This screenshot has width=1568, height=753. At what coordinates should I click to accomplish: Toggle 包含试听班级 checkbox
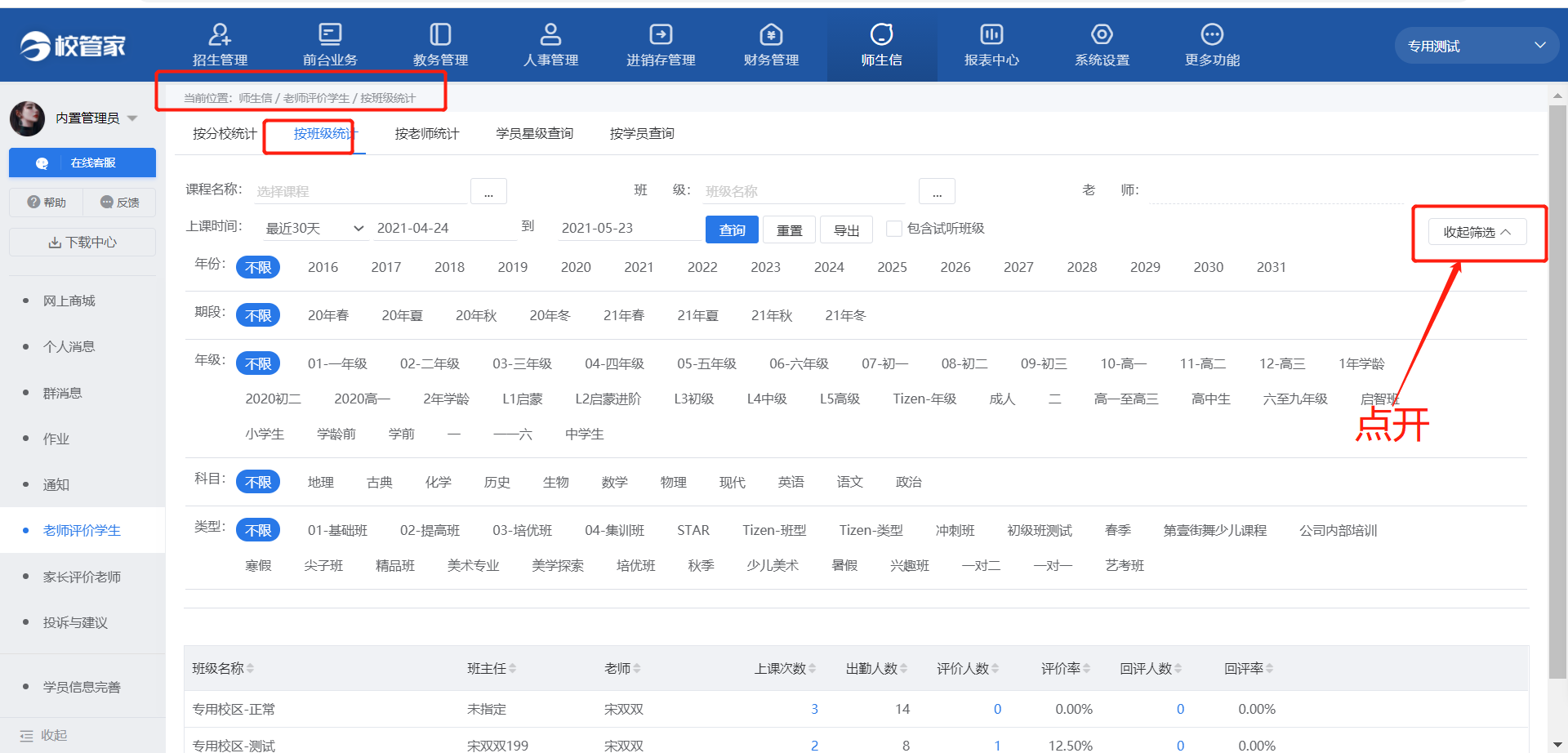tap(894, 229)
